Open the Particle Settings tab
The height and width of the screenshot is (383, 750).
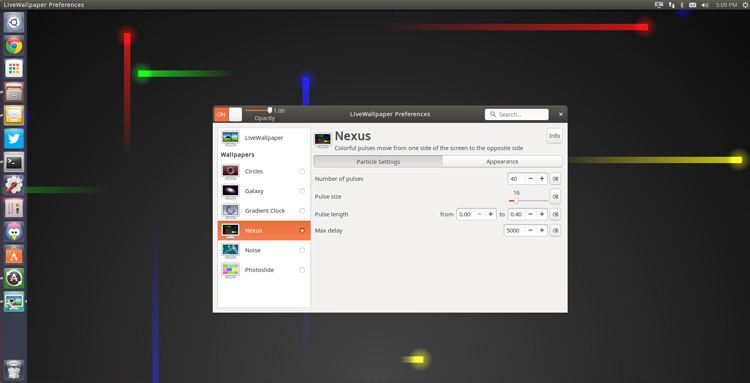point(378,162)
